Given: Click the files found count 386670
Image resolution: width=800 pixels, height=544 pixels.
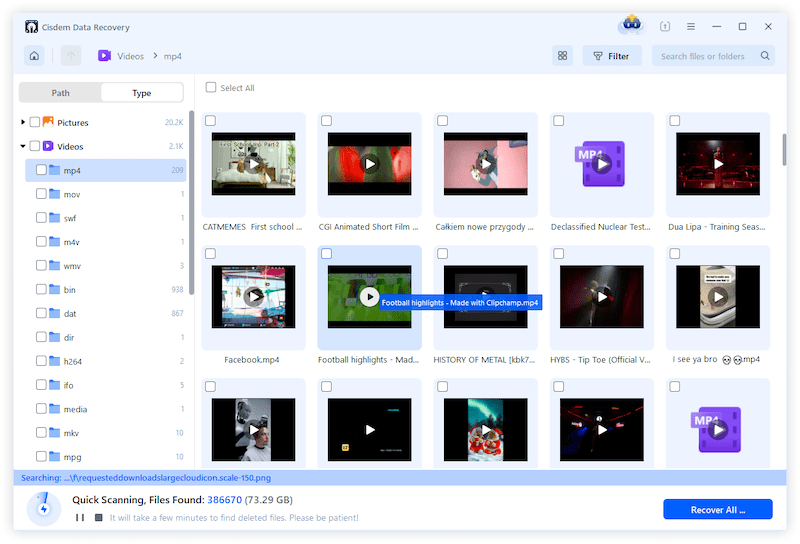Looking at the screenshot, I should 224,500.
